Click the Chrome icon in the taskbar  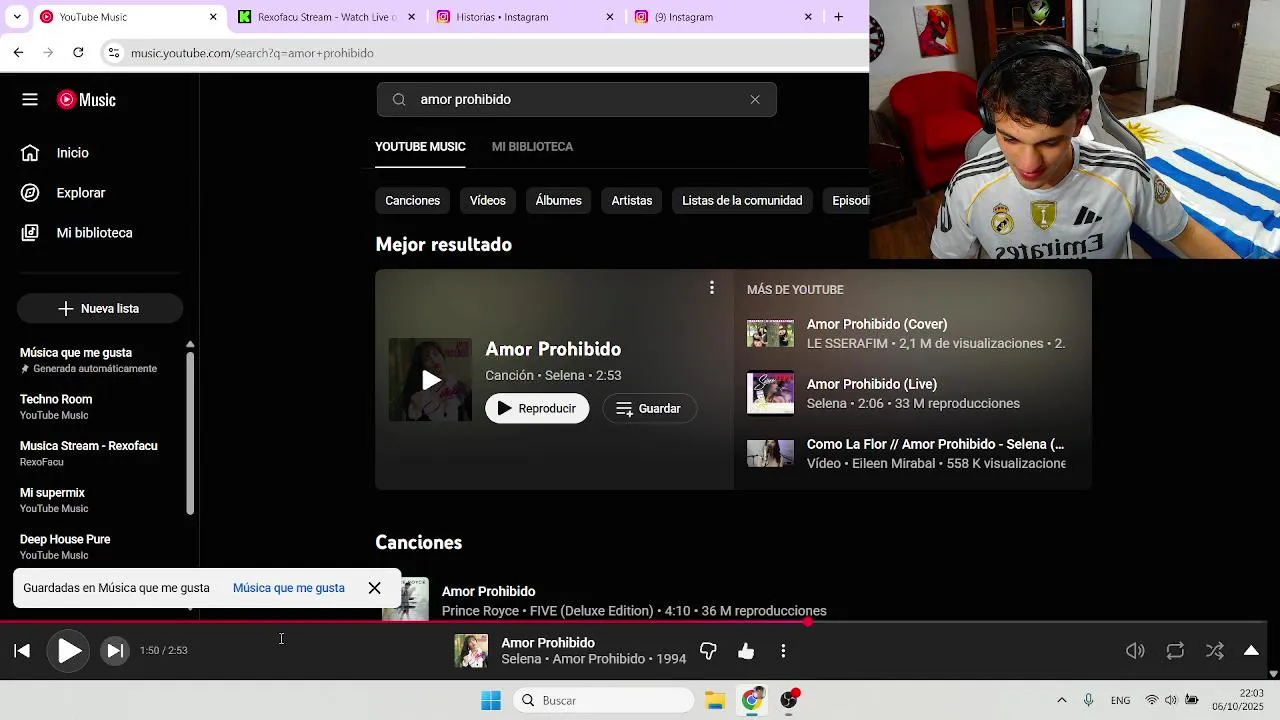pyautogui.click(x=752, y=699)
